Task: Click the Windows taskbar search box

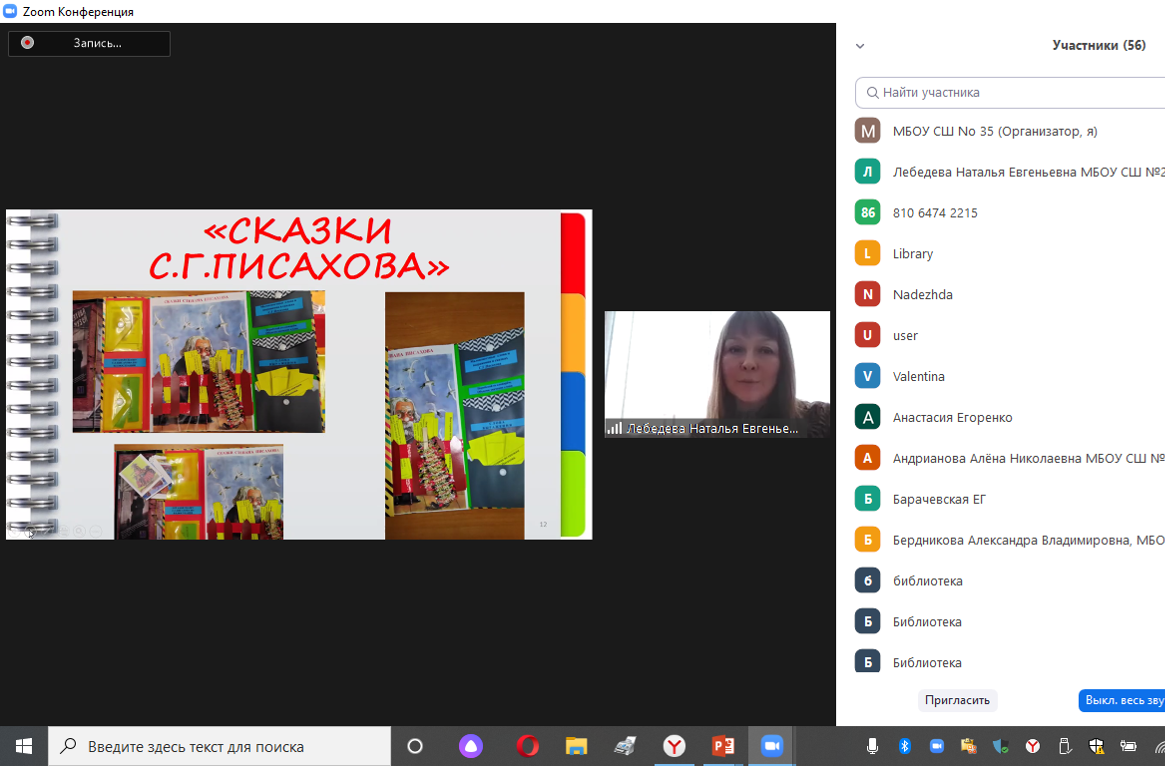Action: pyautogui.click(x=220, y=746)
